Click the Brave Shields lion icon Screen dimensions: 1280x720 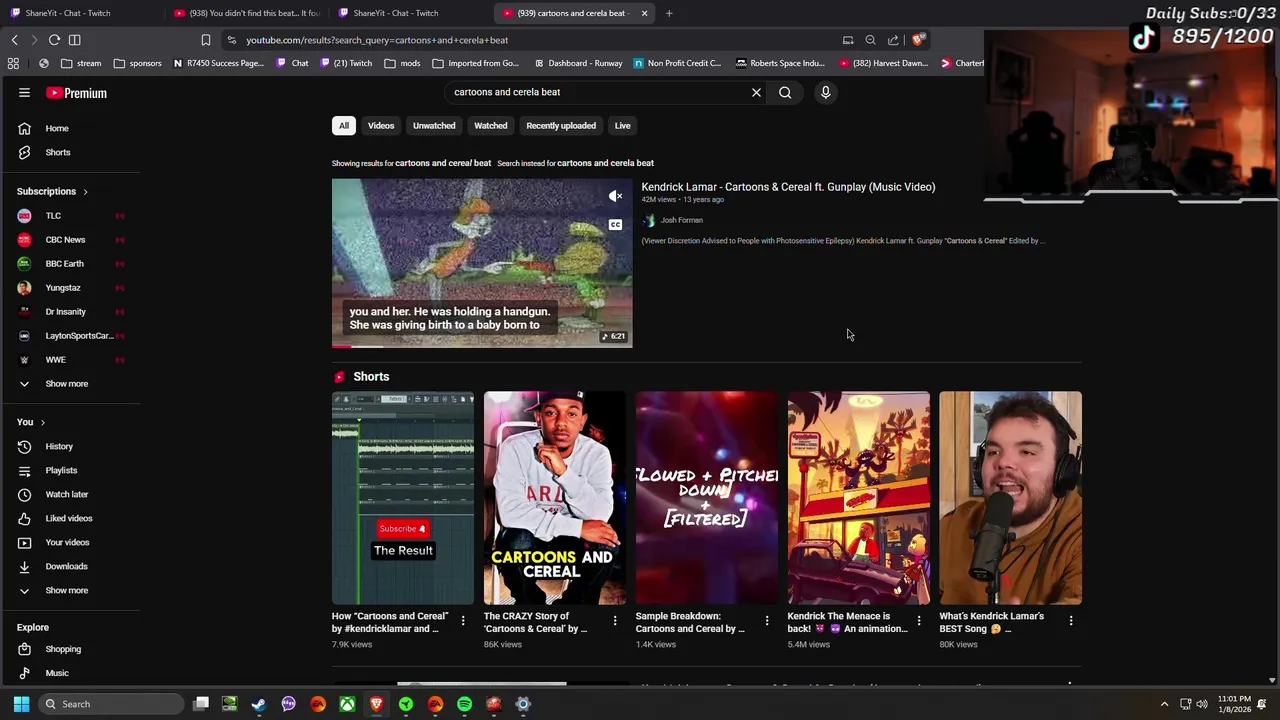(x=918, y=40)
